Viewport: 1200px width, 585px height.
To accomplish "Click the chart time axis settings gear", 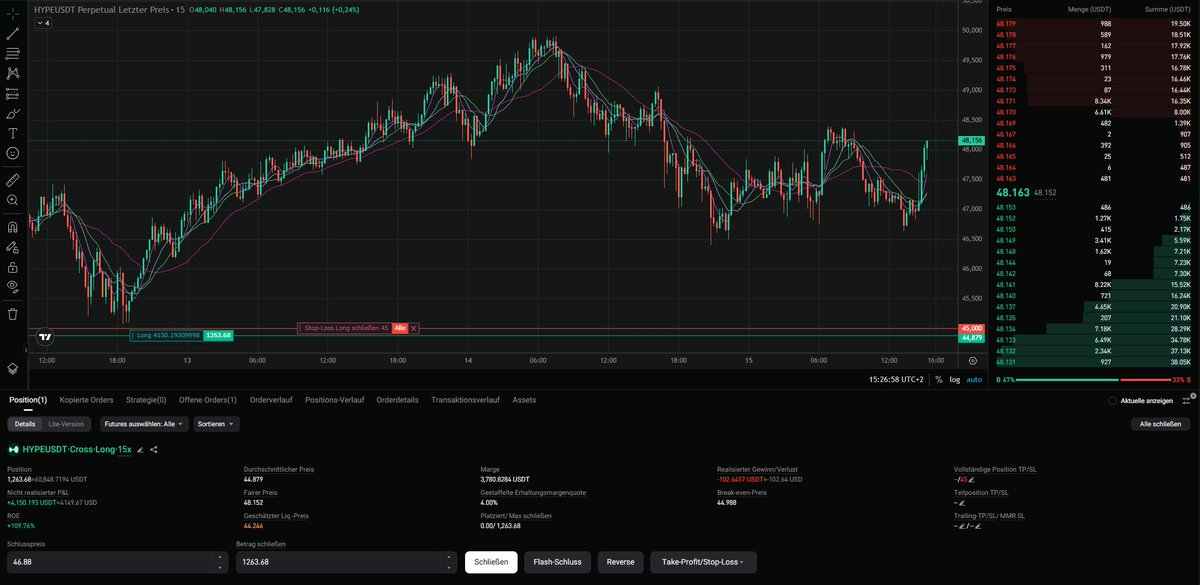I will (x=973, y=361).
